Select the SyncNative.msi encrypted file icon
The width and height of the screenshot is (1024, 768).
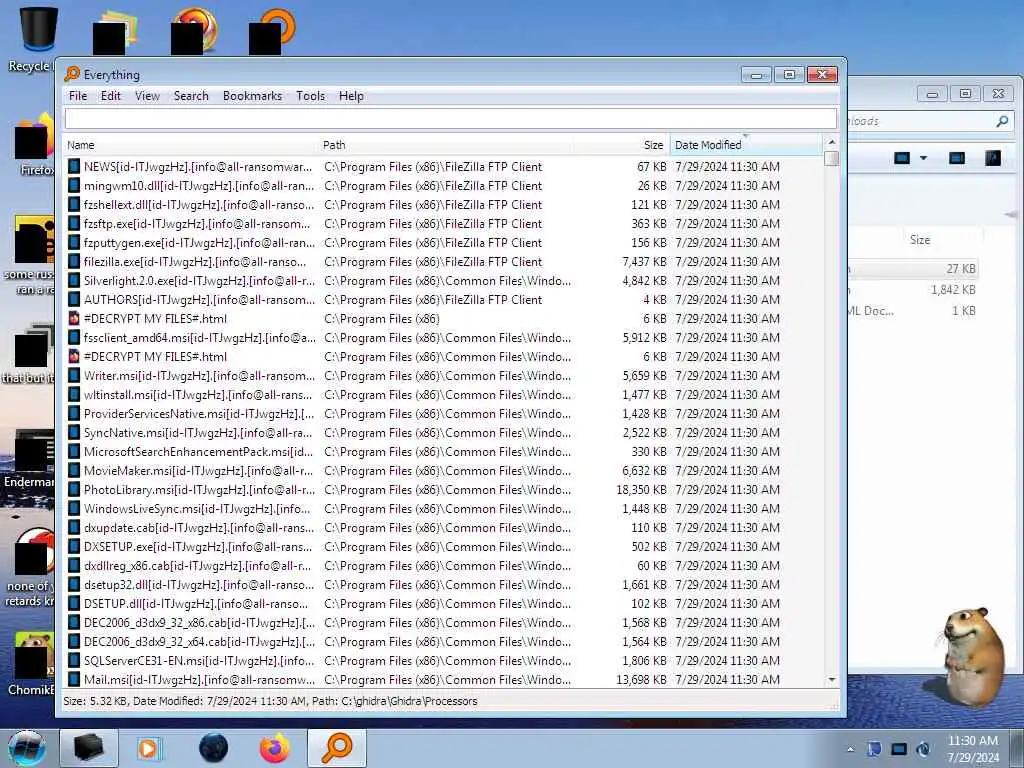74,432
